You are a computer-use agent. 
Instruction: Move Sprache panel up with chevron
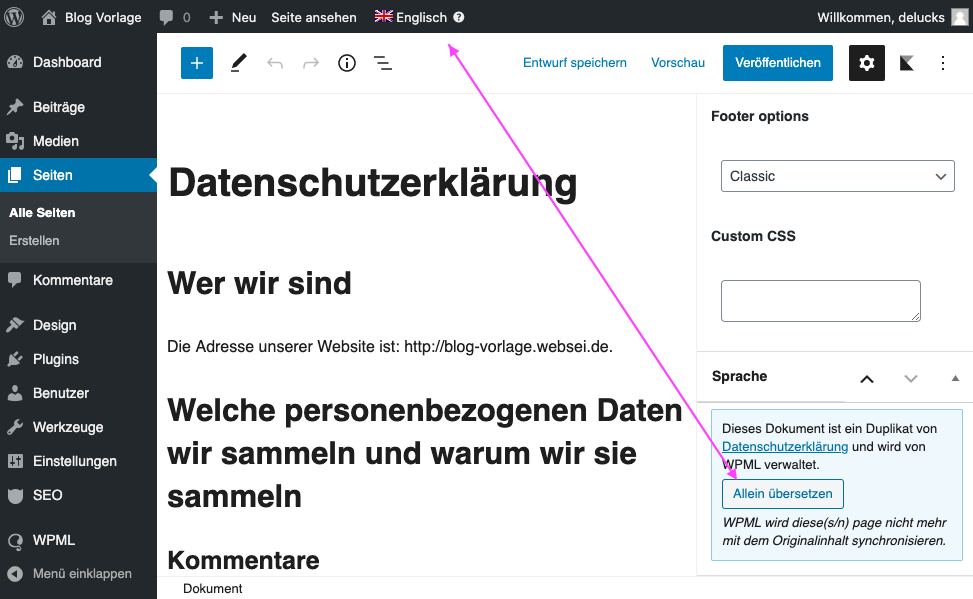(x=867, y=378)
